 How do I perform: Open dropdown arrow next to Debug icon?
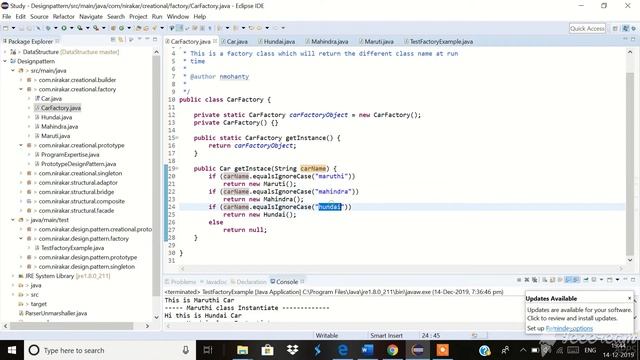(x=56, y=28)
